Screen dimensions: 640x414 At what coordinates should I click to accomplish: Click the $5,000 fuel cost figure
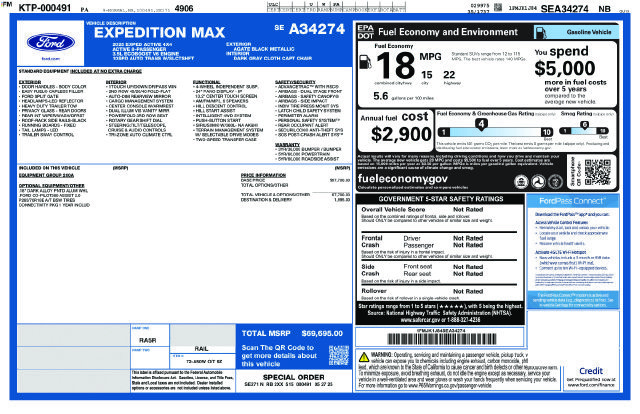(x=565, y=68)
